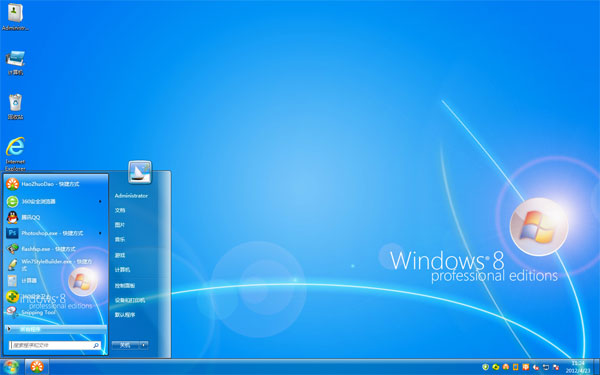Open 计算机 in the Start menu right pane

(x=122, y=270)
